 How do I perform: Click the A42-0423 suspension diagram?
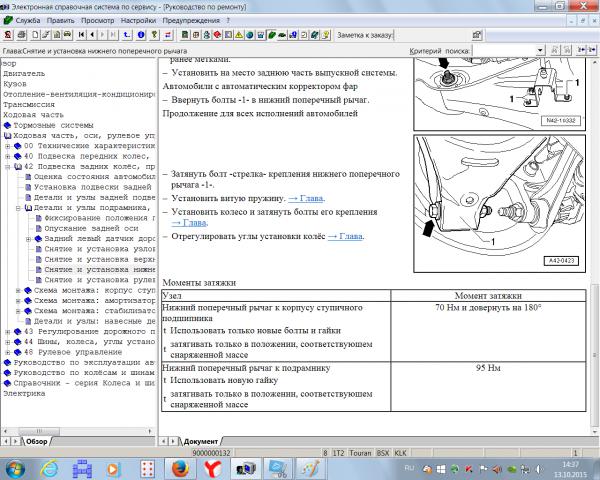[499, 203]
